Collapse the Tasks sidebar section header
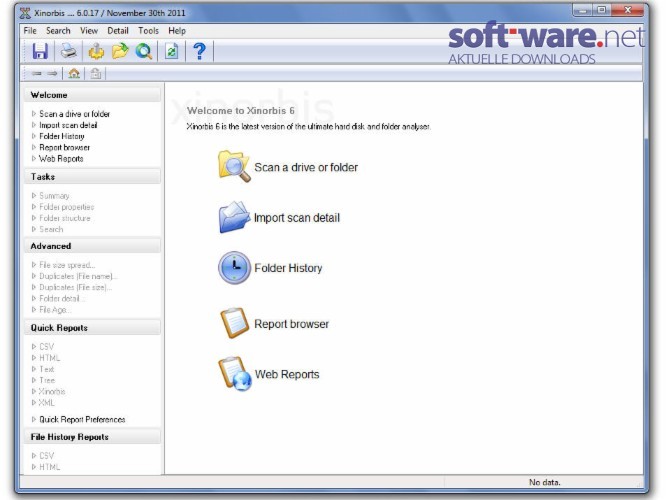 point(93,177)
